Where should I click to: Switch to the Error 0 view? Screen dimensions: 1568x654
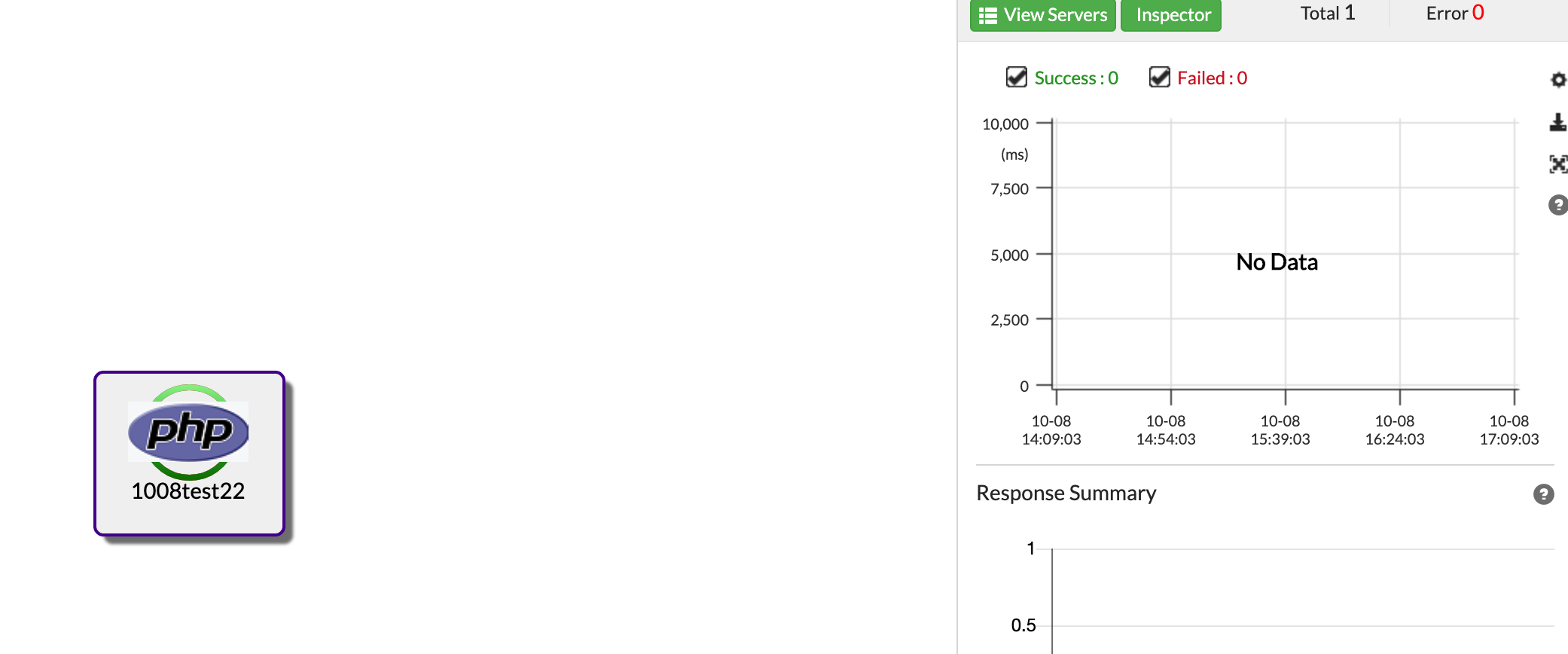(x=1453, y=13)
